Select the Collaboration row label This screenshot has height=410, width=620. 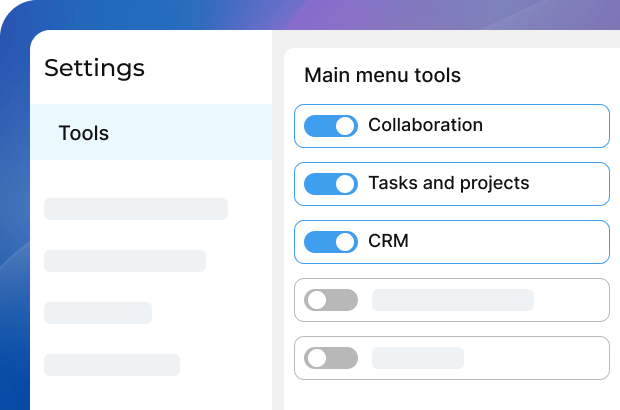click(425, 125)
